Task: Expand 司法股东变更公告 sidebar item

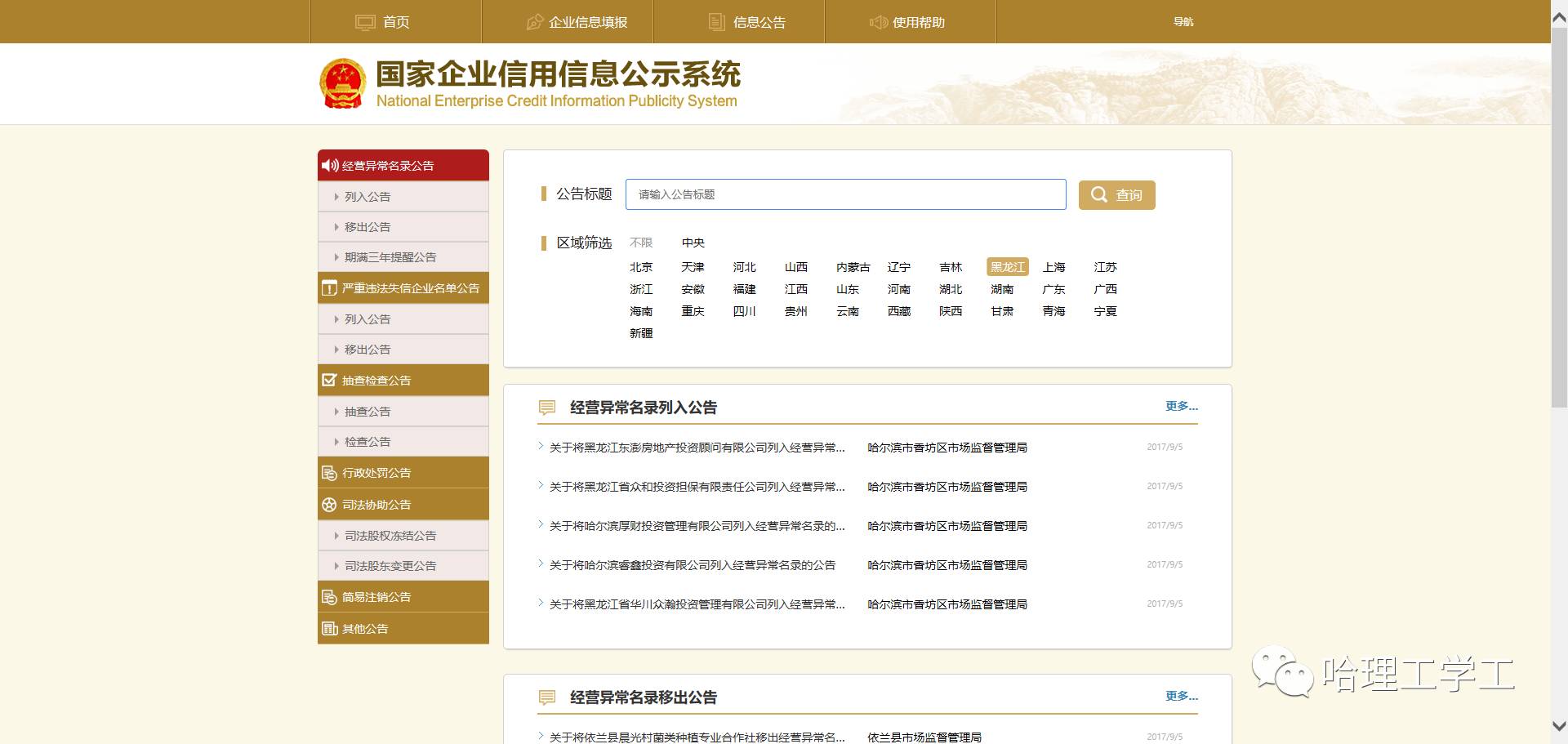Action: (x=403, y=566)
